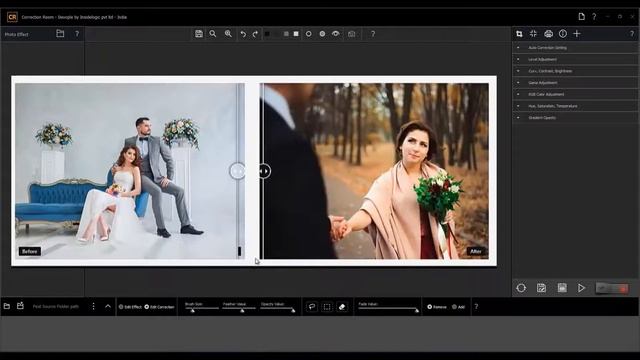Select the Add radio option
Image resolution: width=640 pixels, height=360 pixels.
[458, 307]
